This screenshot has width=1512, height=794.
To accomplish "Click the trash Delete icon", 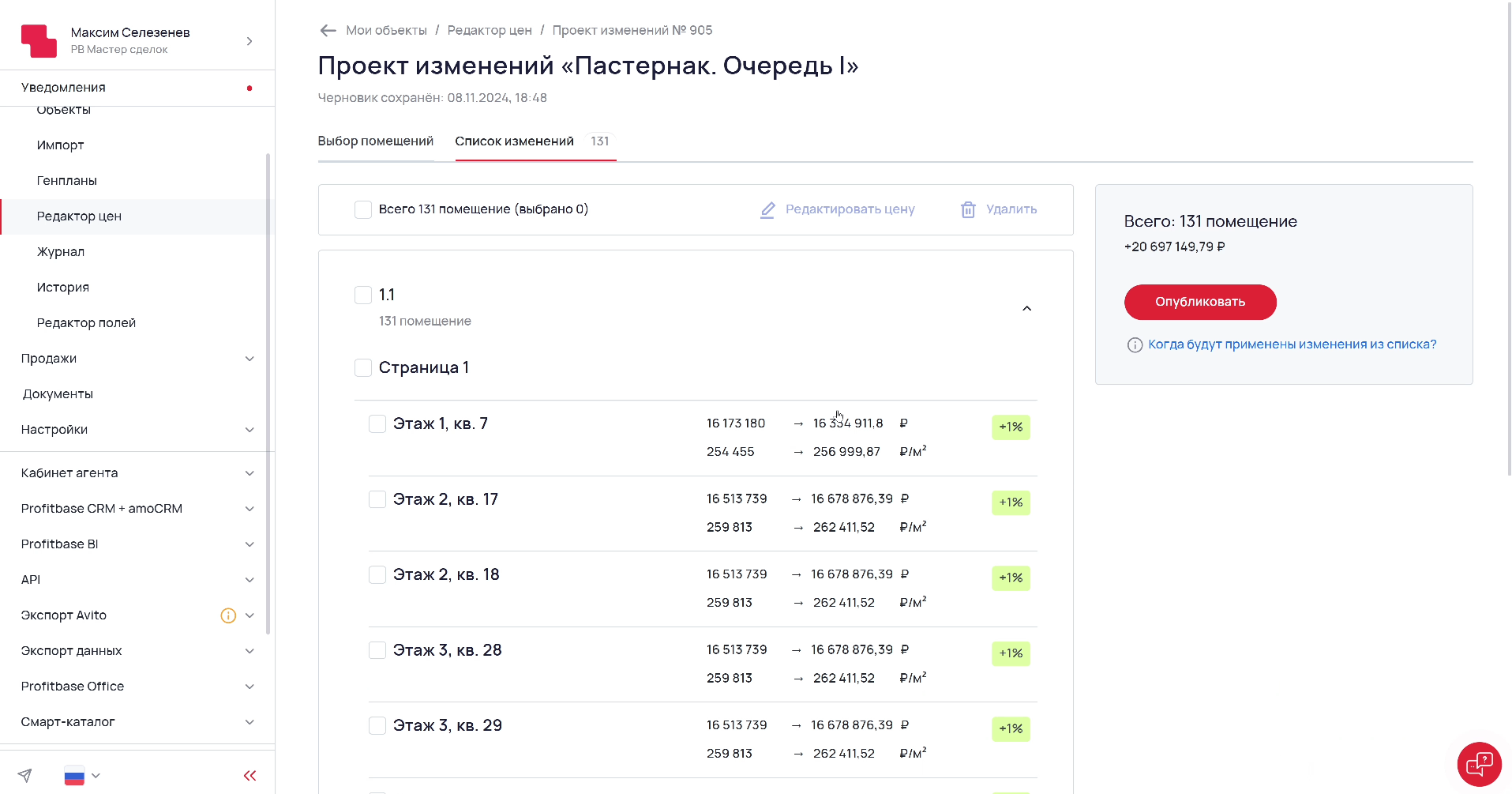I will pos(968,209).
